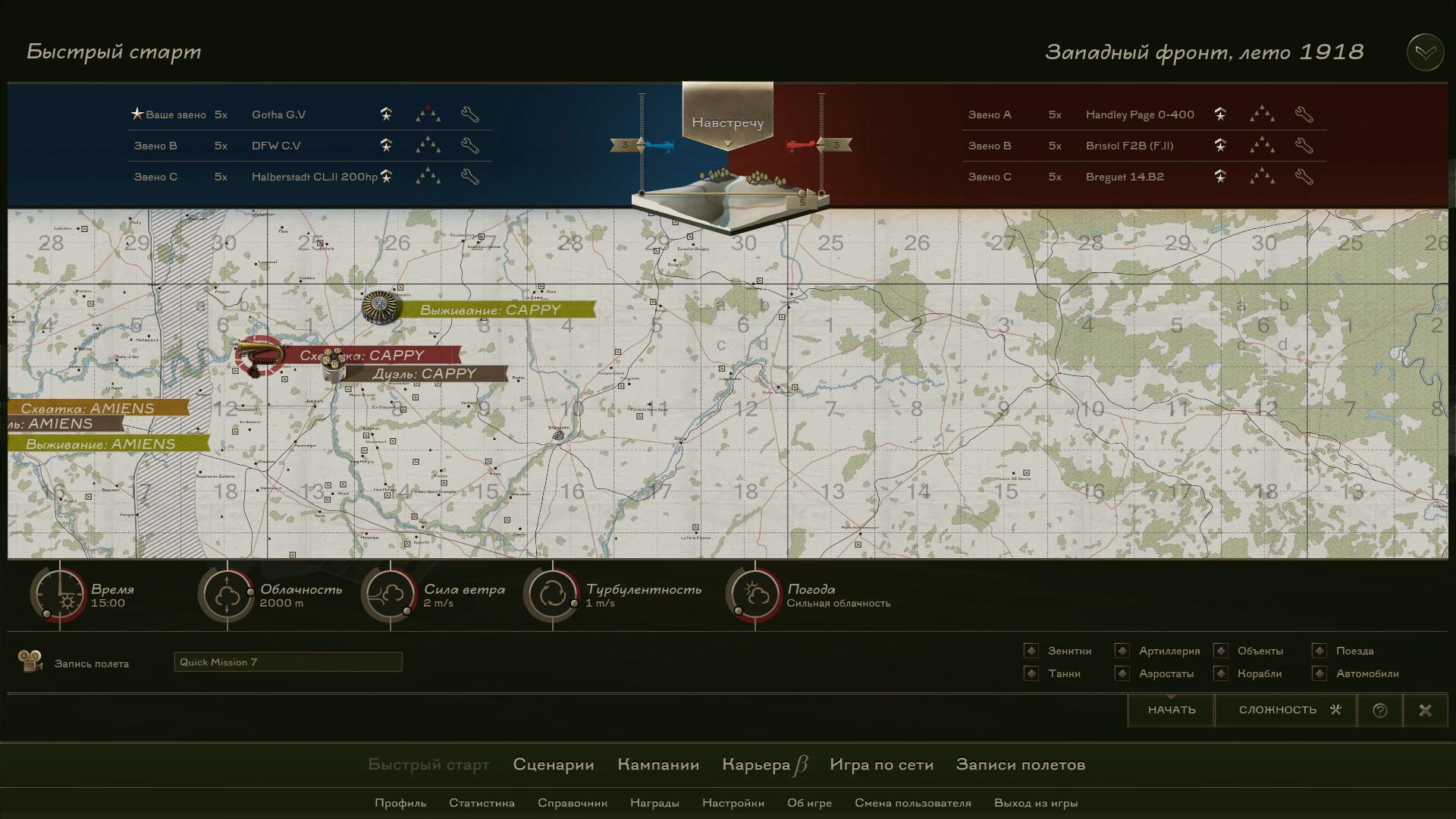This screenshot has height=819, width=1456.
Task: Select the bugle mission marker on map
Action: [x=259, y=355]
